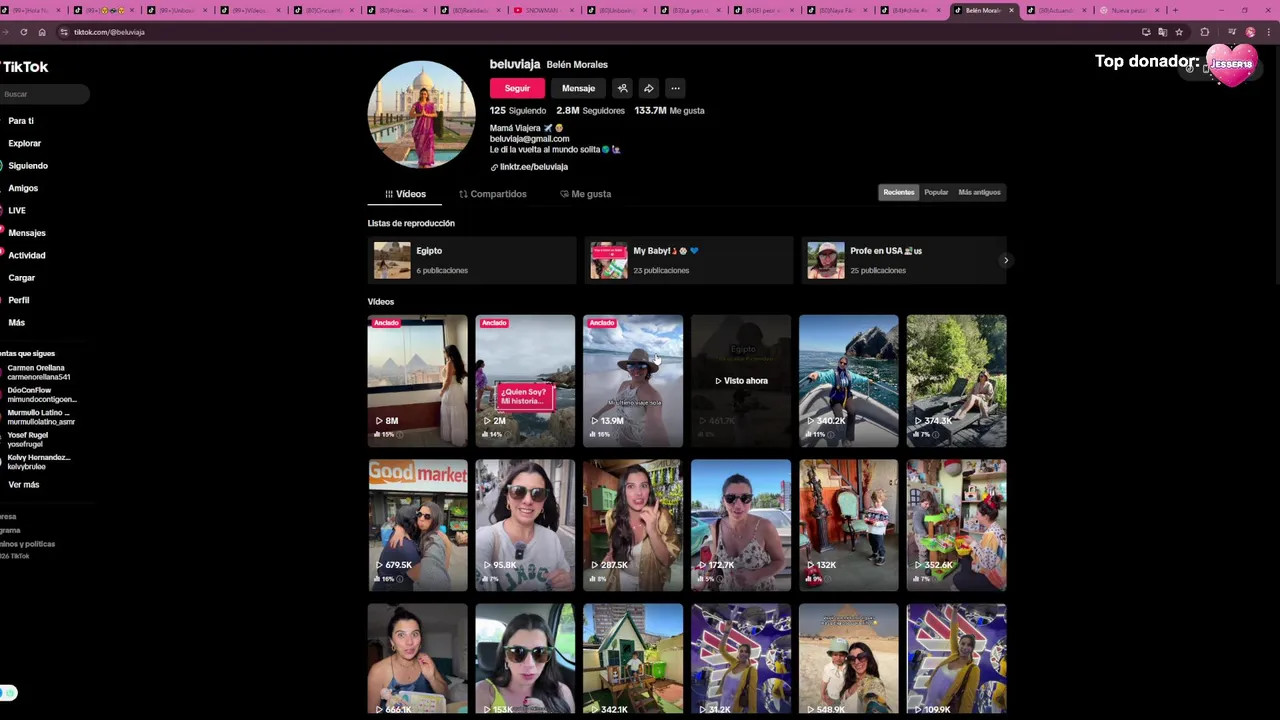1280x720 pixels.
Task: Close the Belén Morales browser tab
Action: tap(1011, 10)
